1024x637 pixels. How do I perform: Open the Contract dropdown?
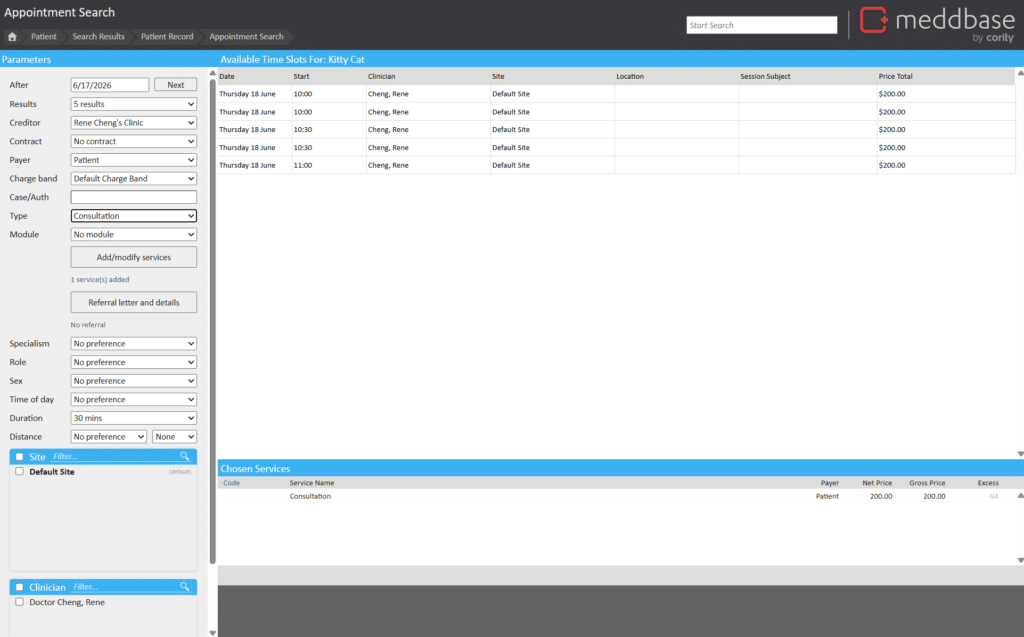click(x=133, y=141)
